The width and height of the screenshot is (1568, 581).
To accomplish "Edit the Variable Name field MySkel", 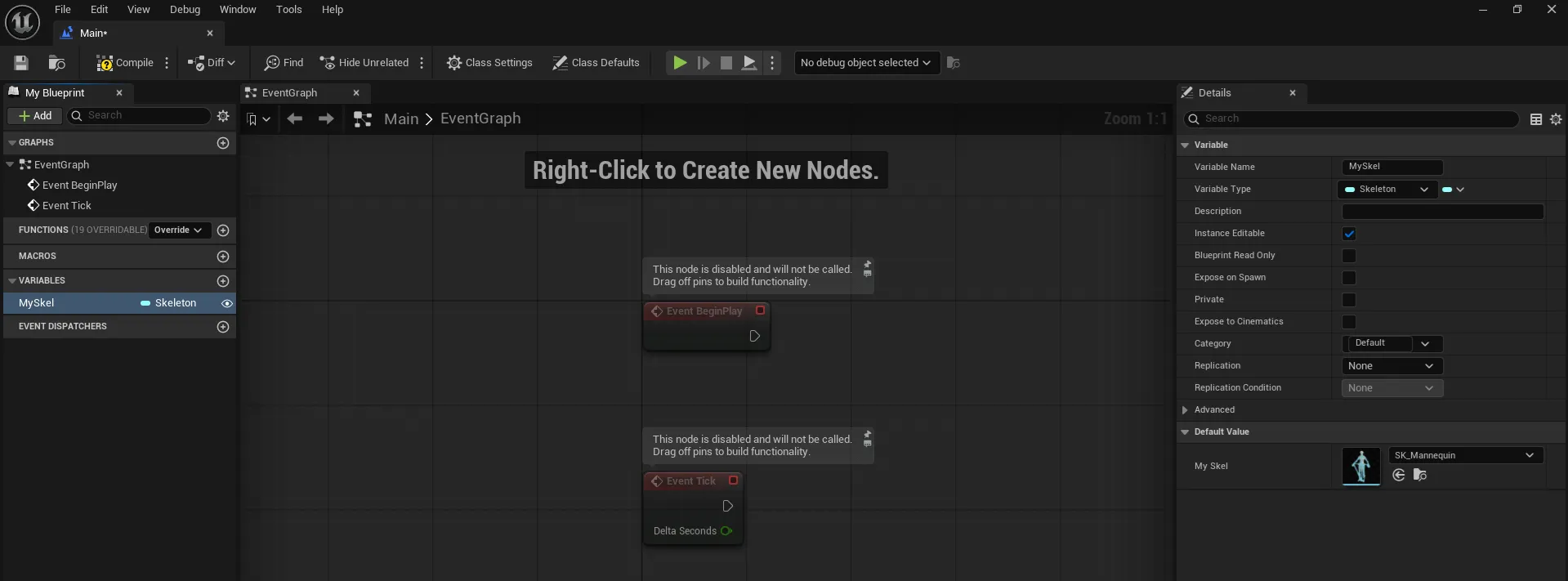I will pyautogui.click(x=1392, y=167).
